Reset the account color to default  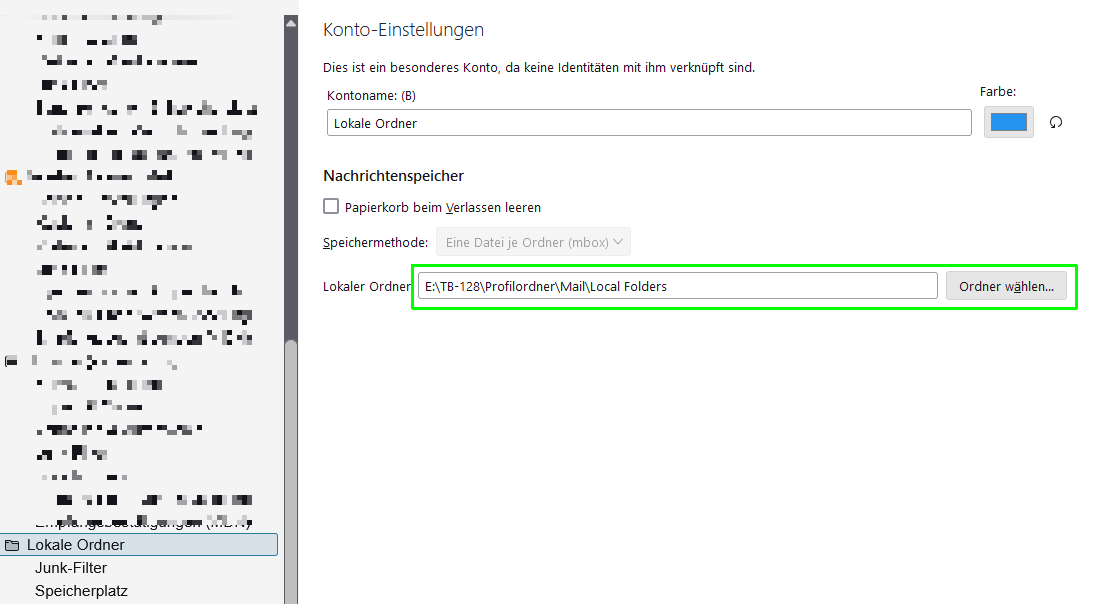[1056, 122]
